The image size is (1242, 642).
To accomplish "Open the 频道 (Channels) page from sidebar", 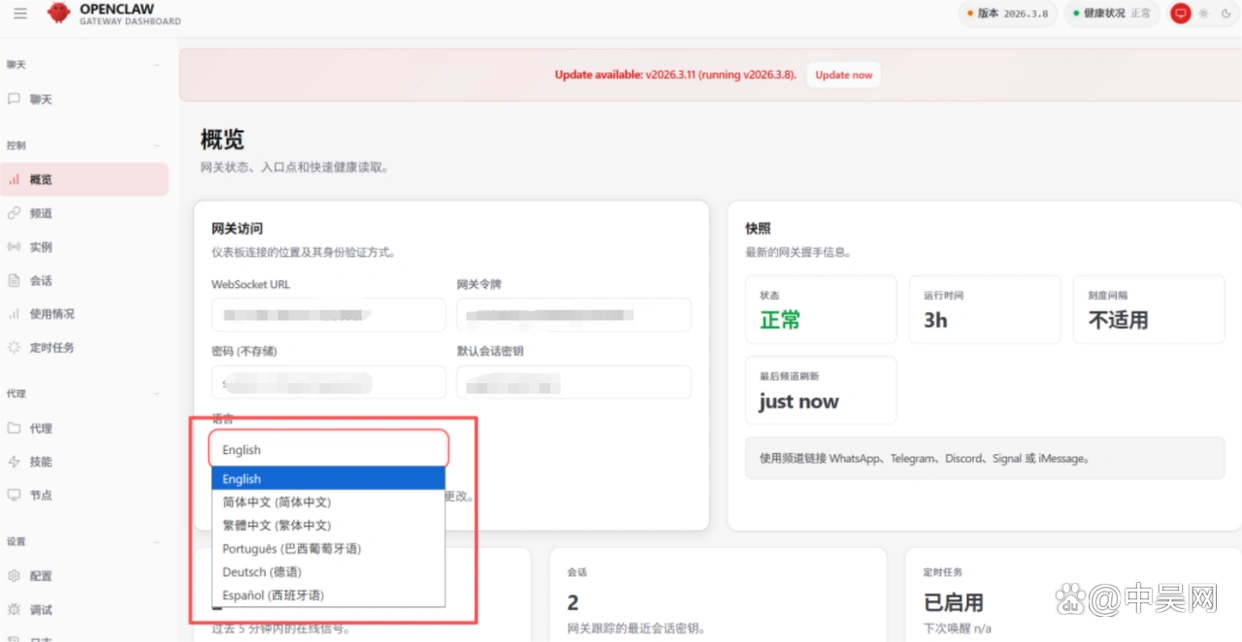I will point(42,213).
